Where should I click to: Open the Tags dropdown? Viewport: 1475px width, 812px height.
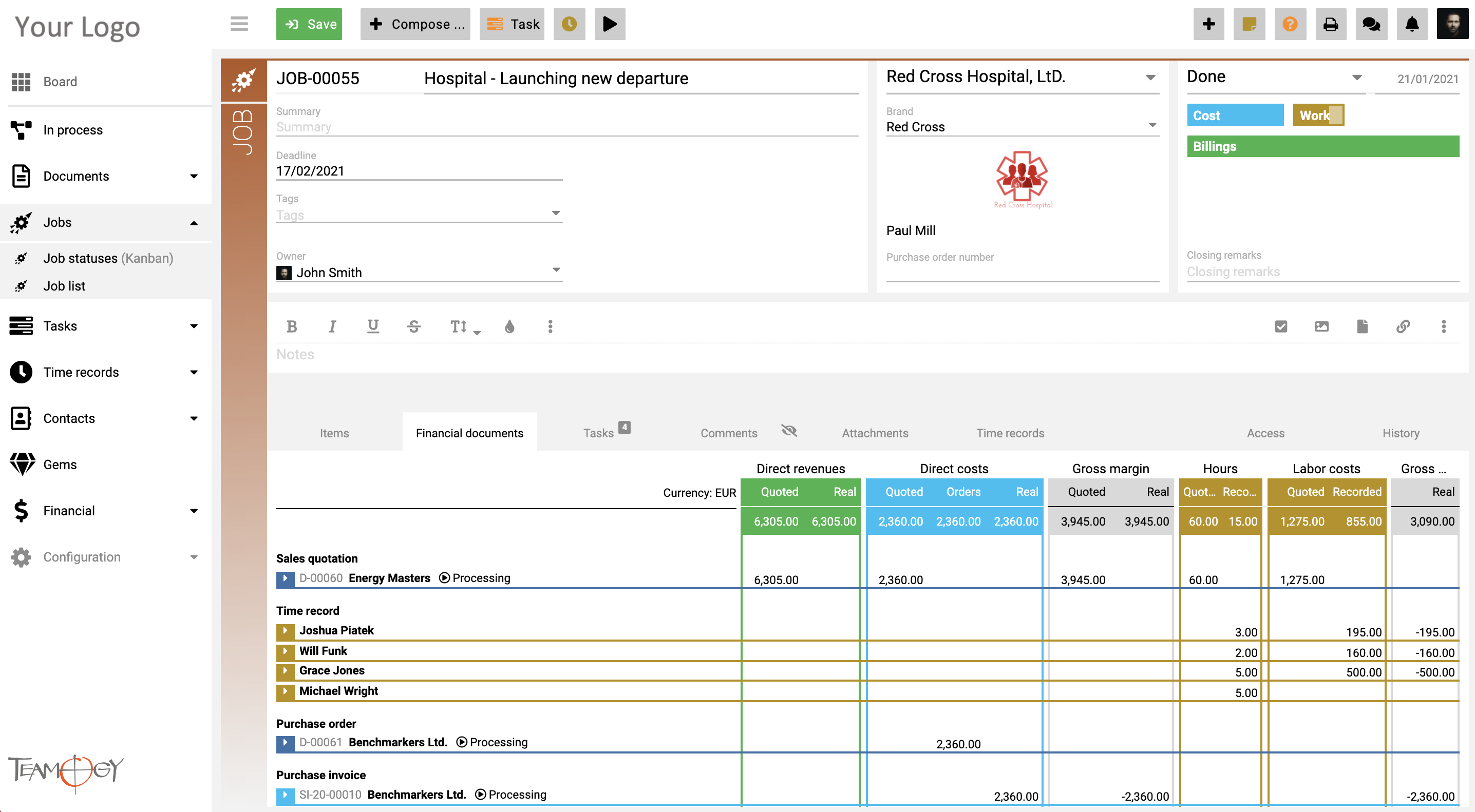tap(419, 215)
